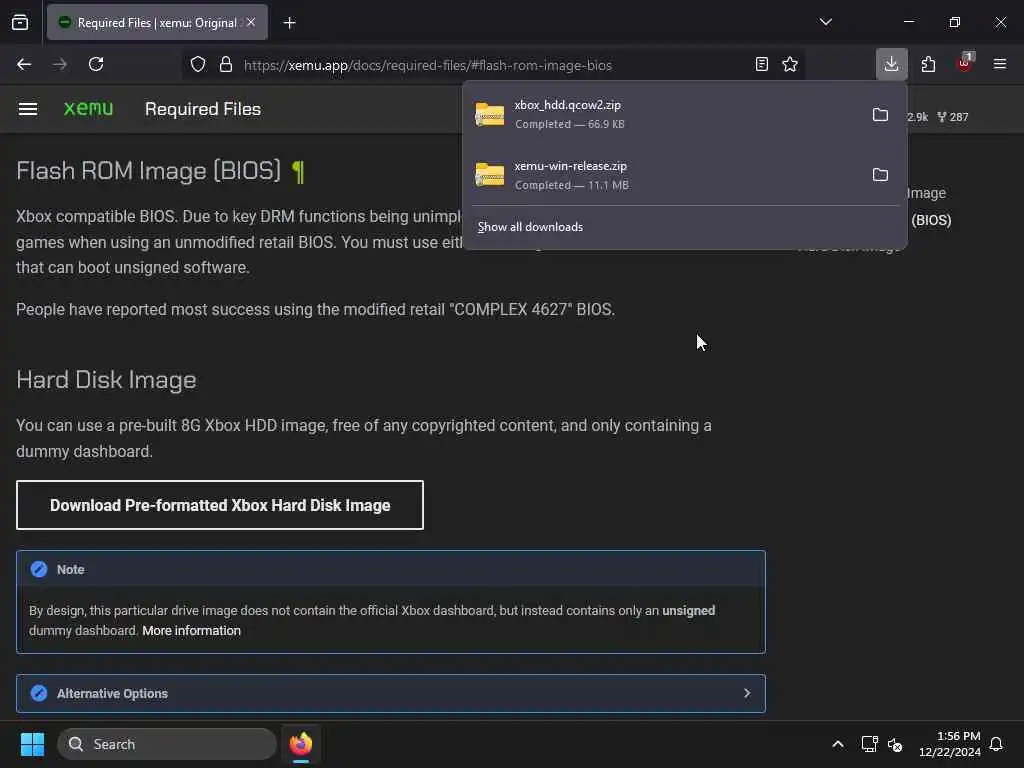This screenshot has width=1024, height=768.
Task: Click Show all downloads
Action: coord(530,227)
